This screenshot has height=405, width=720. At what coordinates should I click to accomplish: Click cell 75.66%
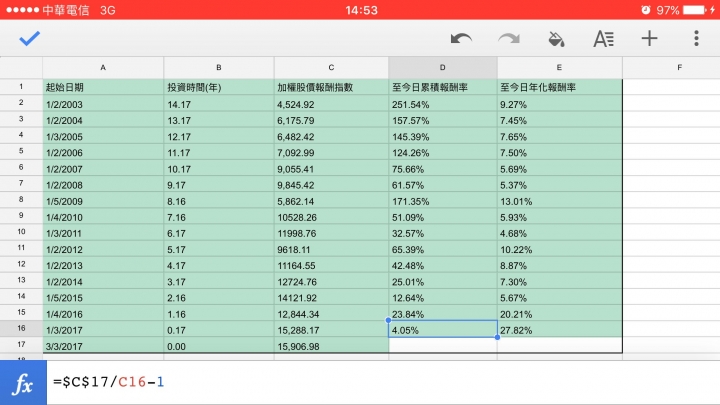point(443,169)
